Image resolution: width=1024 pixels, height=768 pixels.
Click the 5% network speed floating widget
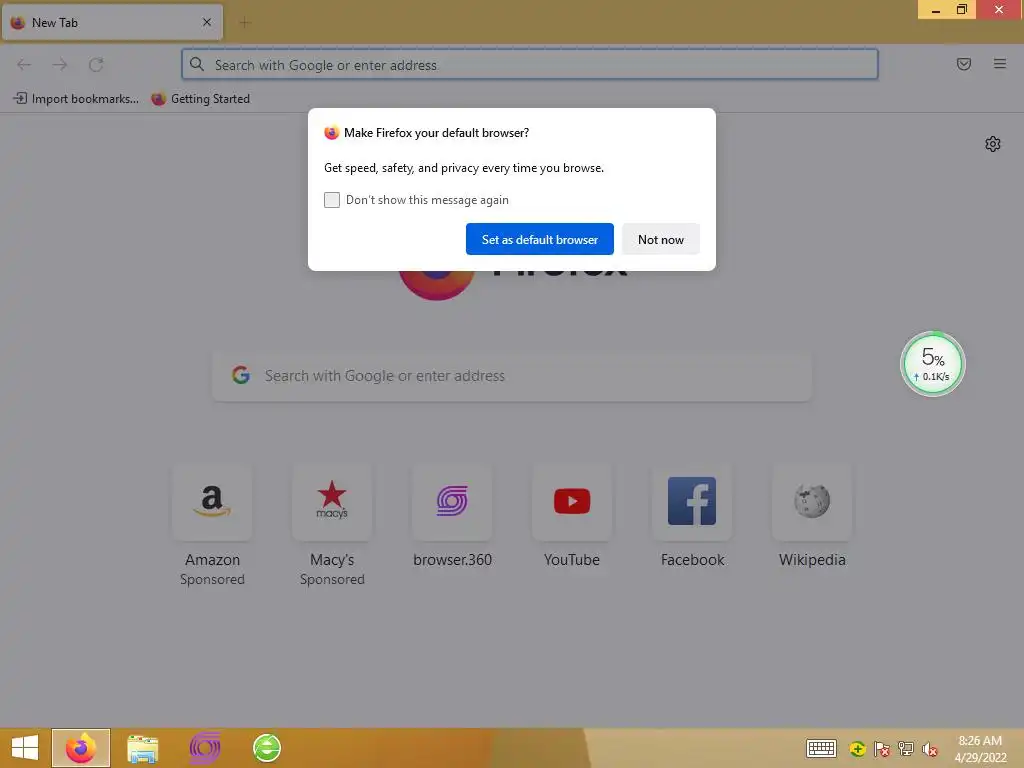[933, 364]
